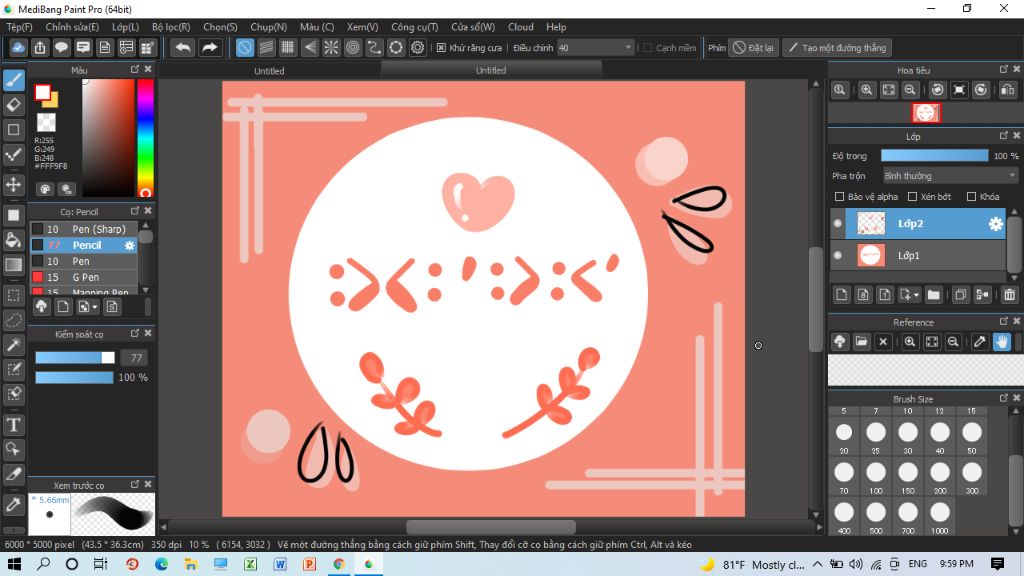Open the Lớp(L) menu
Viewport: 1024px width, 576px height.
pos(125,27)
